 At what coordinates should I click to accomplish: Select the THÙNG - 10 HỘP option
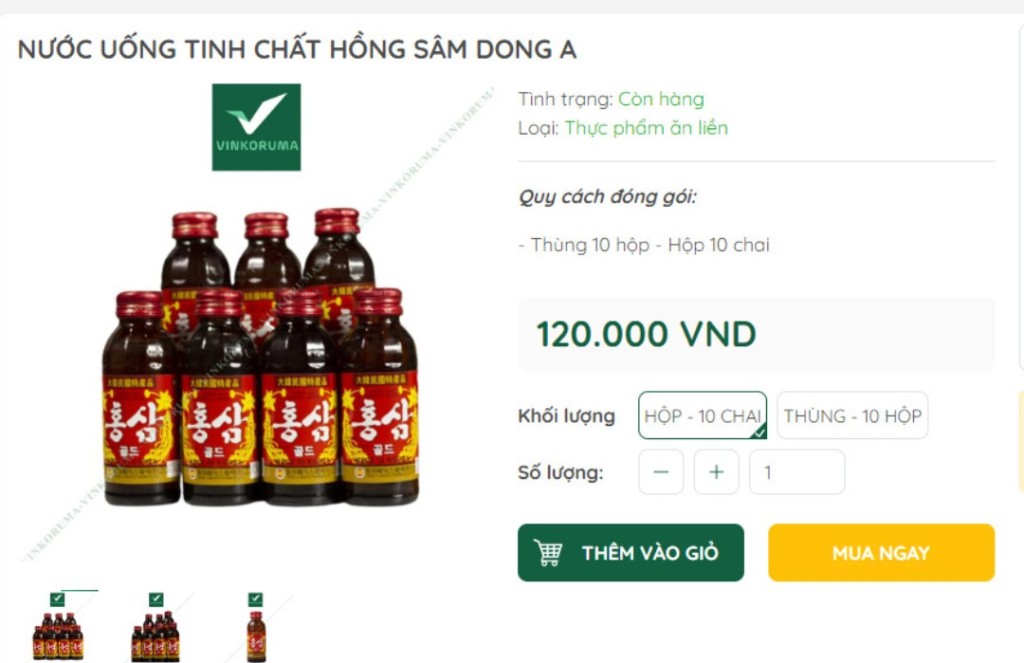(852, 415)
